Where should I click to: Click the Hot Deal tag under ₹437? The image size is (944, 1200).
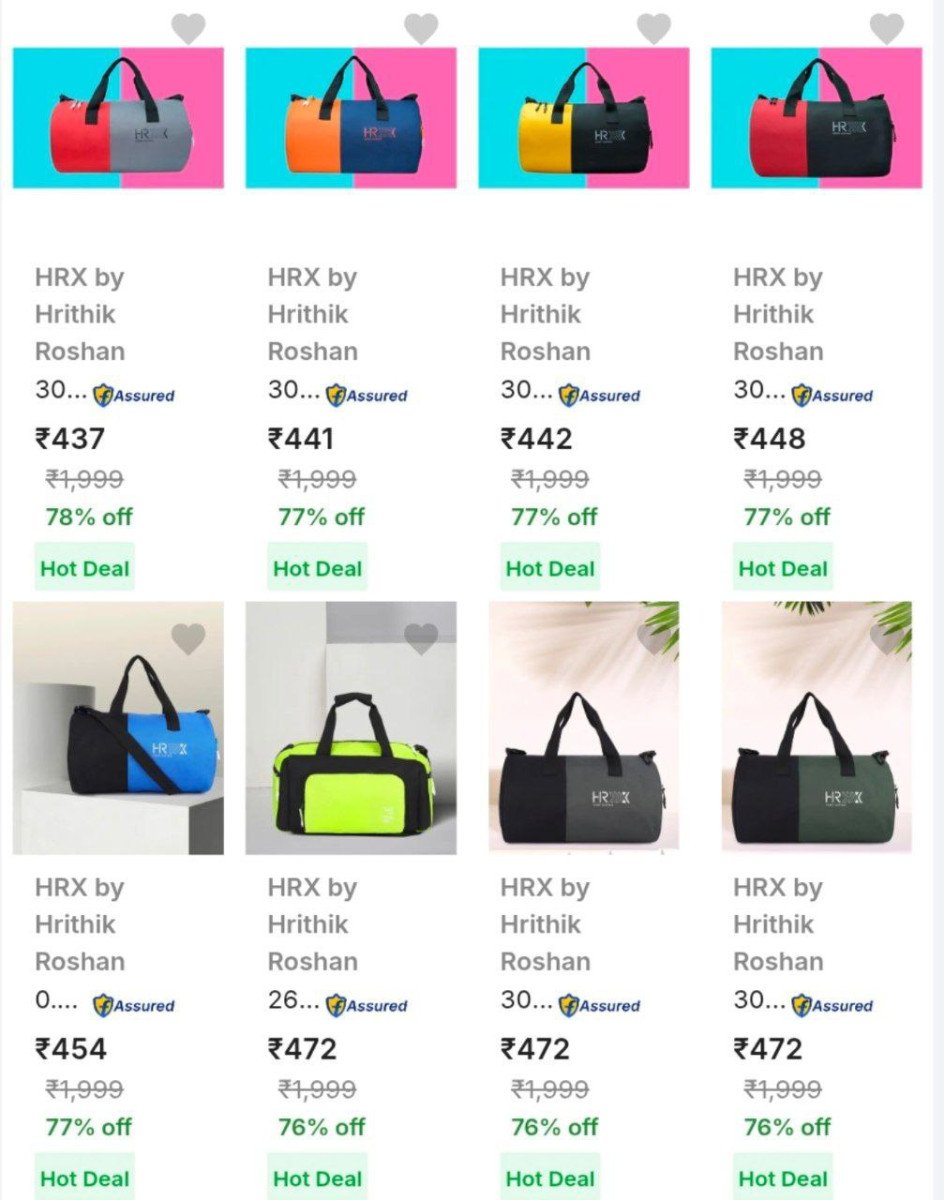84,568
